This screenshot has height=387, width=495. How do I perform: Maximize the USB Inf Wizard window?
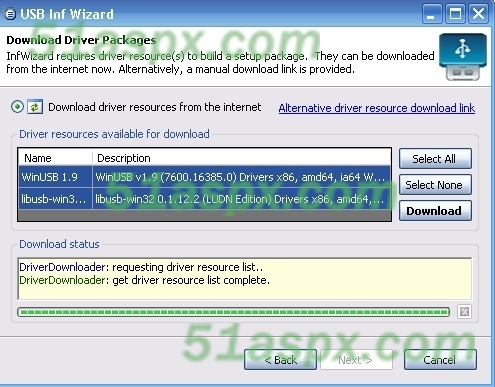(x=455, y=14)
